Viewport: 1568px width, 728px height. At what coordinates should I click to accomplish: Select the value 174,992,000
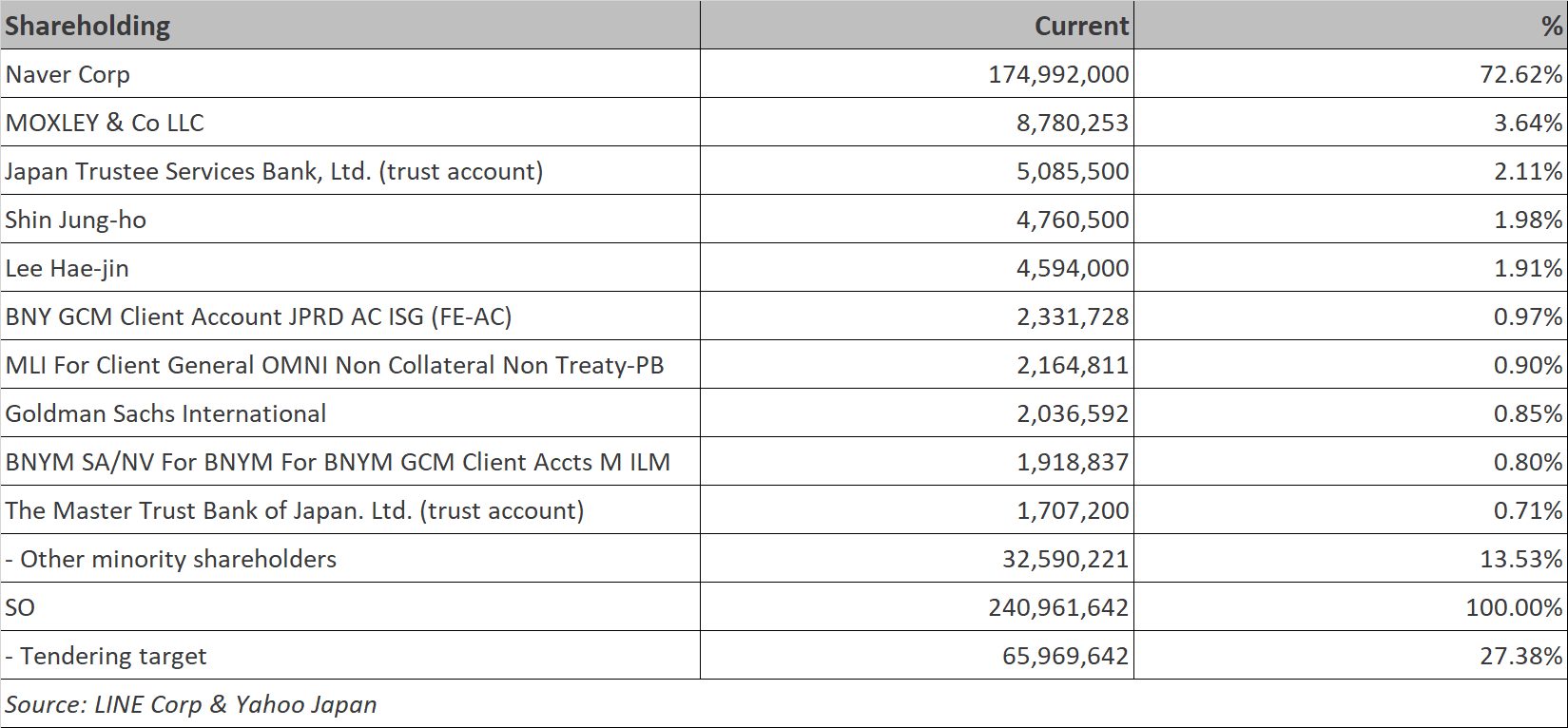pyautogui.click(x=1058, y=74)
